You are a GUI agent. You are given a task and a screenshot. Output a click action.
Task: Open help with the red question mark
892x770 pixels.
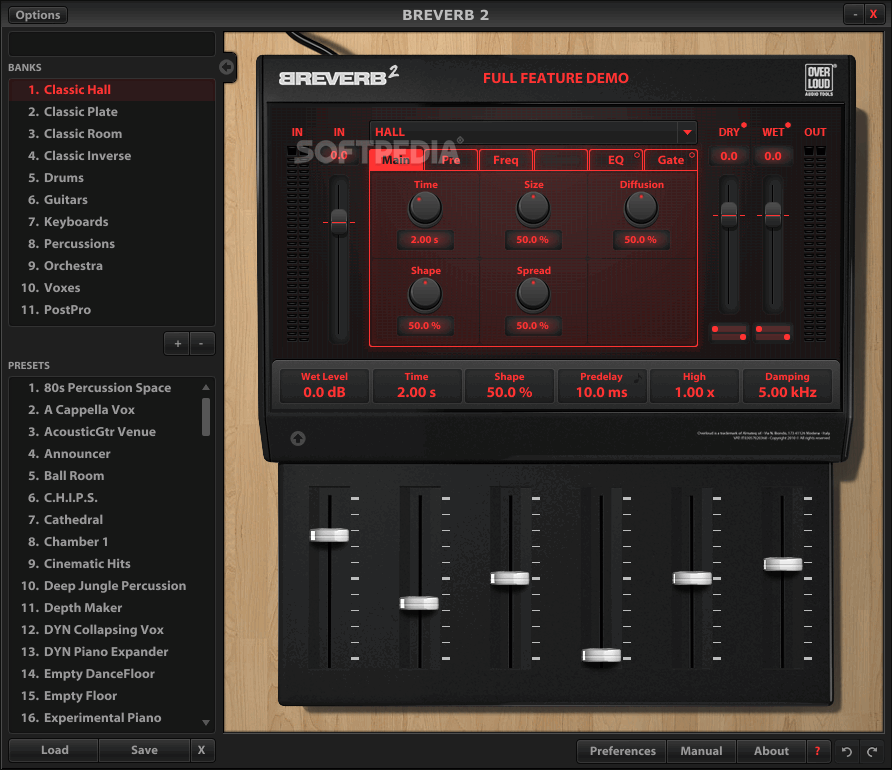pos(817,751)
